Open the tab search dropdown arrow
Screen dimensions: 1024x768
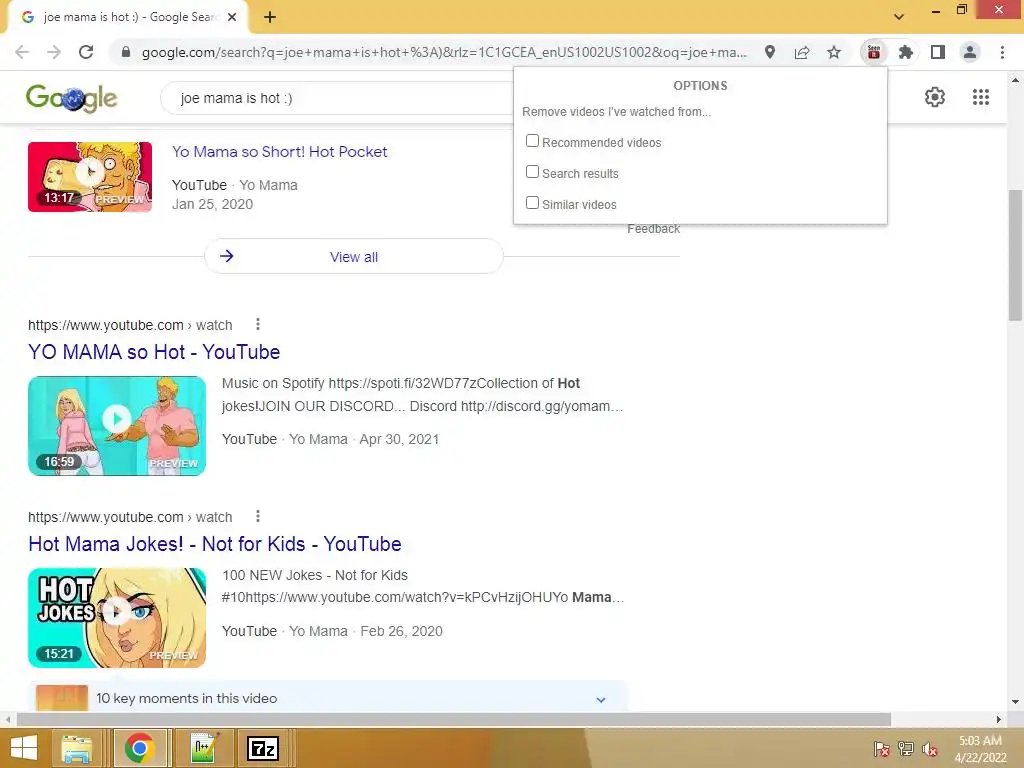(x=899, y=17)
